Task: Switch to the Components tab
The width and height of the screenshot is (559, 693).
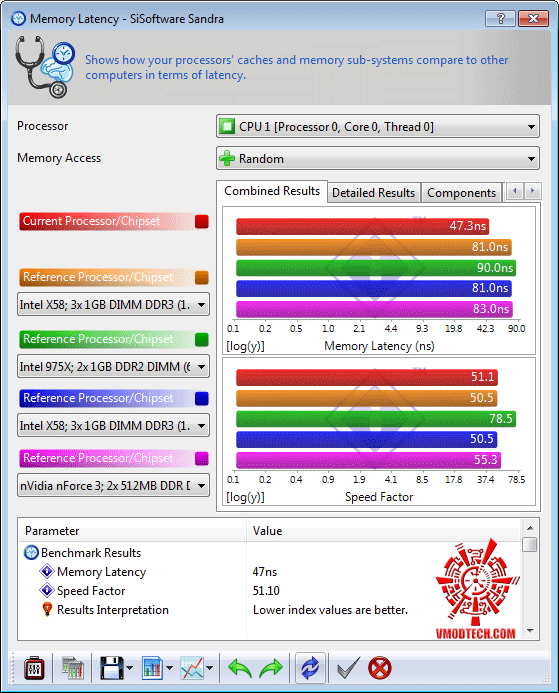Action: click(461, 193)
